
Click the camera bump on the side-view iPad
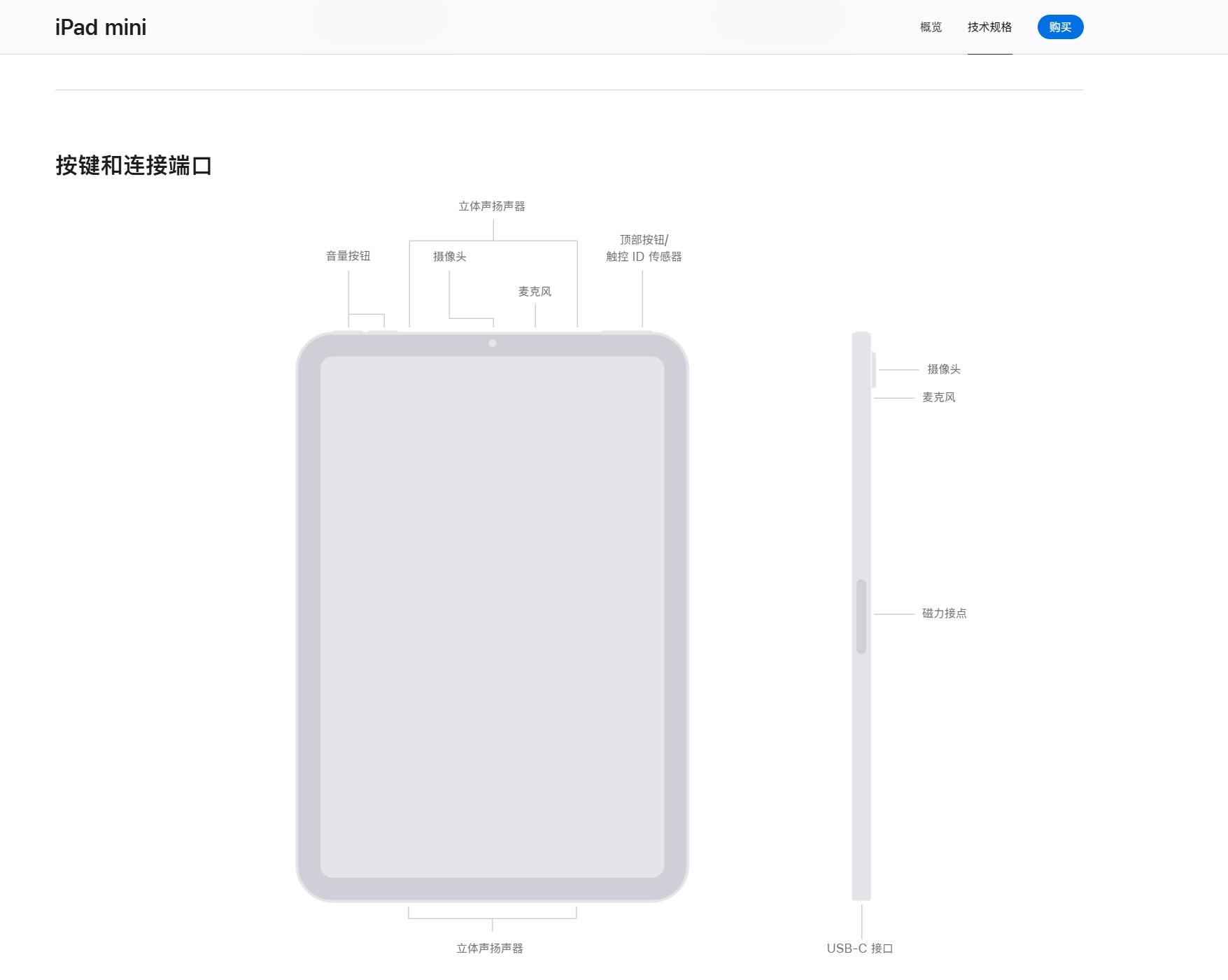coord(874,370)
